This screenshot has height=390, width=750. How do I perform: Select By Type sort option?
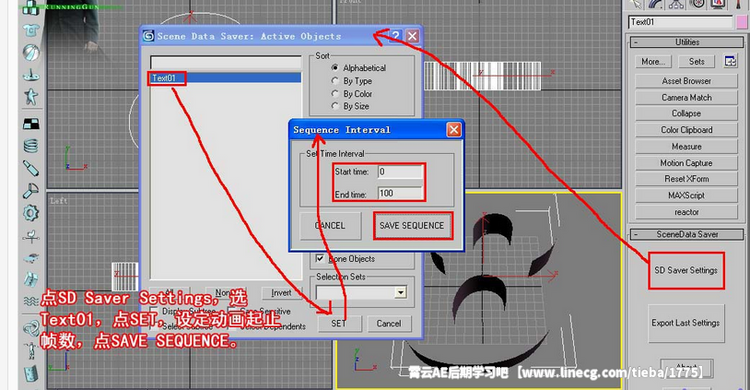point(335,81)
